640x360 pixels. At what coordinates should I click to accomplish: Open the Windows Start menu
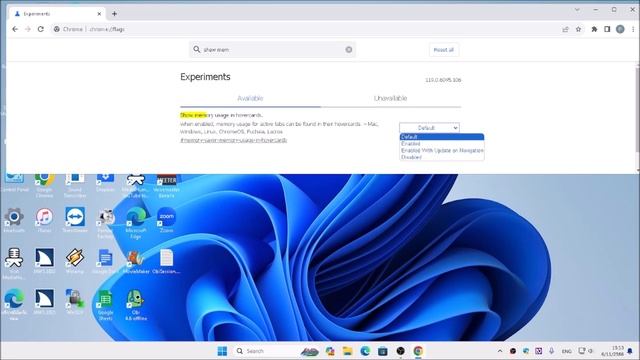222,351
